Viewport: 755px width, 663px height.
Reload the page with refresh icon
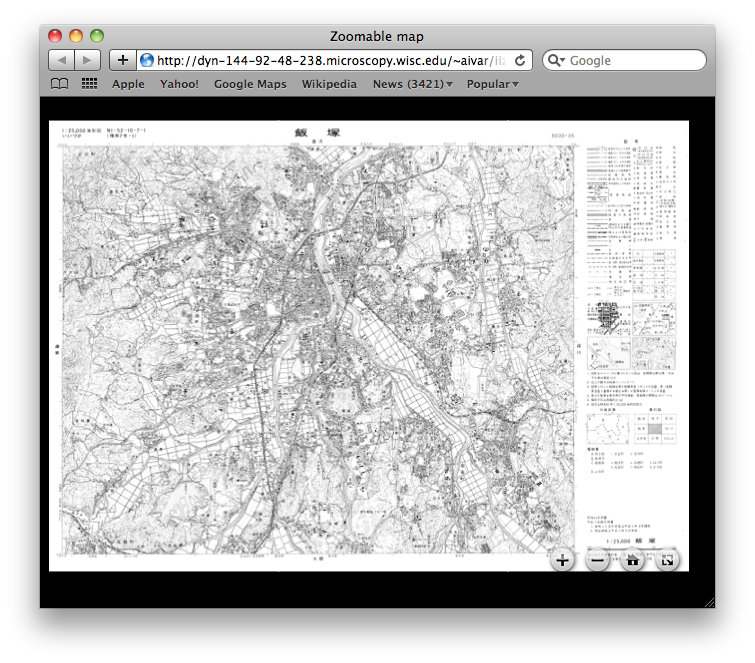(x=520, y=61)
